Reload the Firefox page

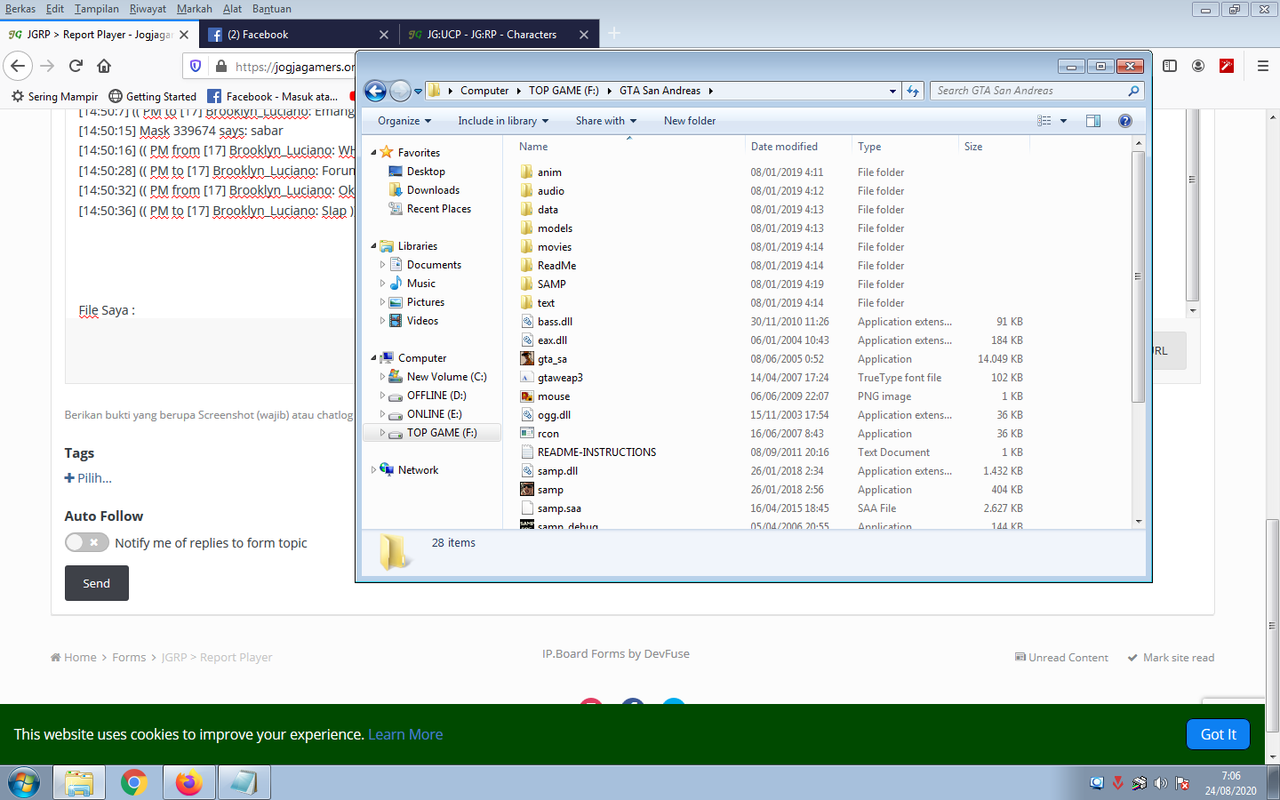[x=75, y=66]
